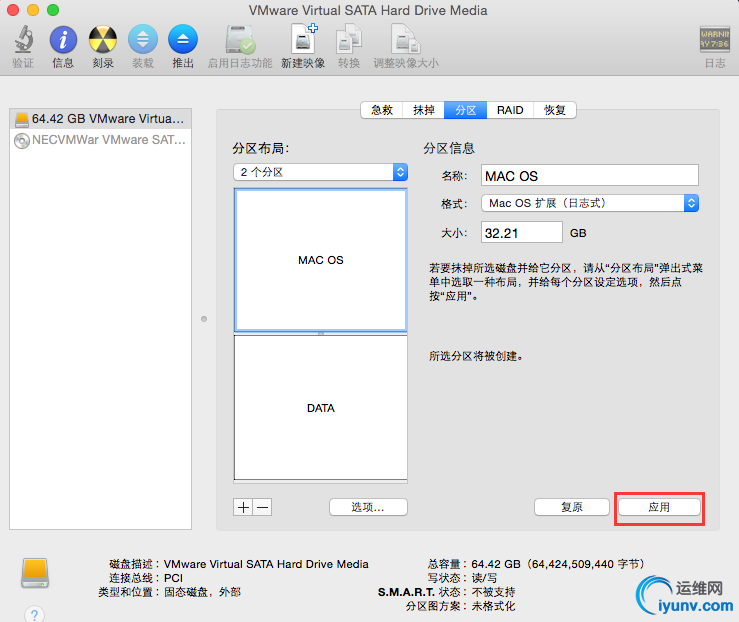Click Enable Journaling (启用日志功能) icon

[240, 39]
